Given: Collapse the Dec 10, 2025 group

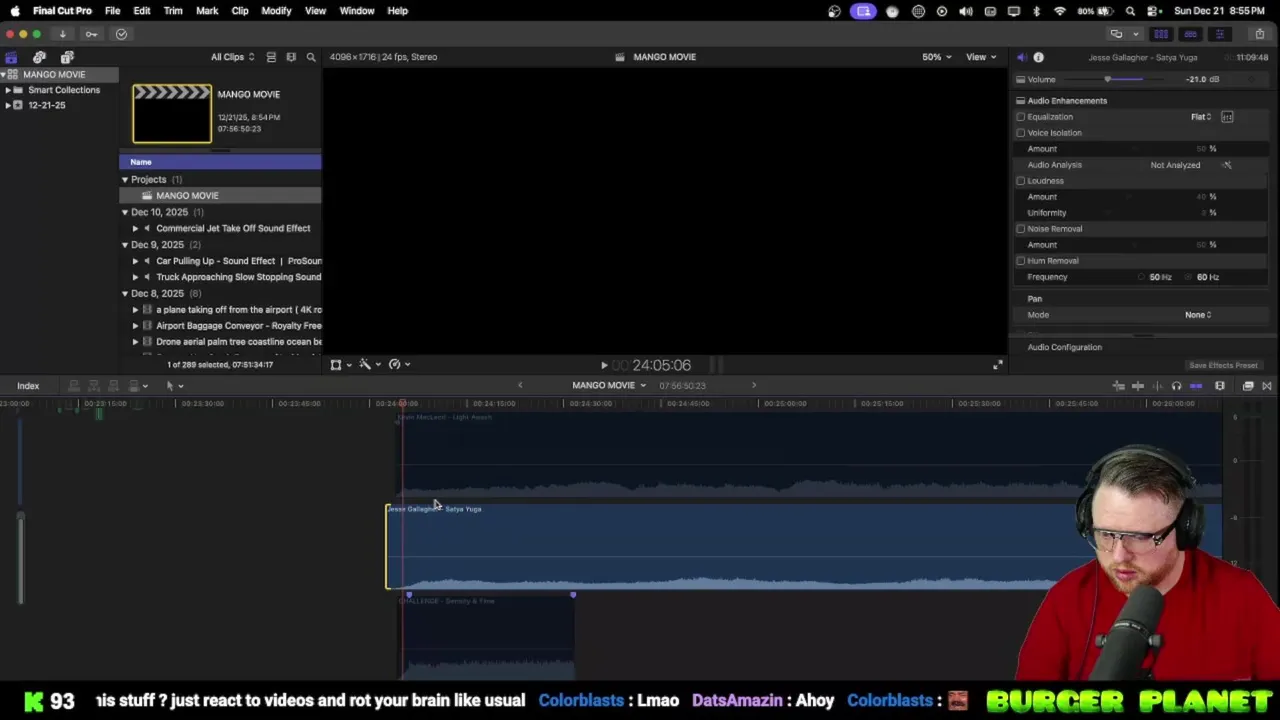Looking at the screenshot, I should coord(125,212).
